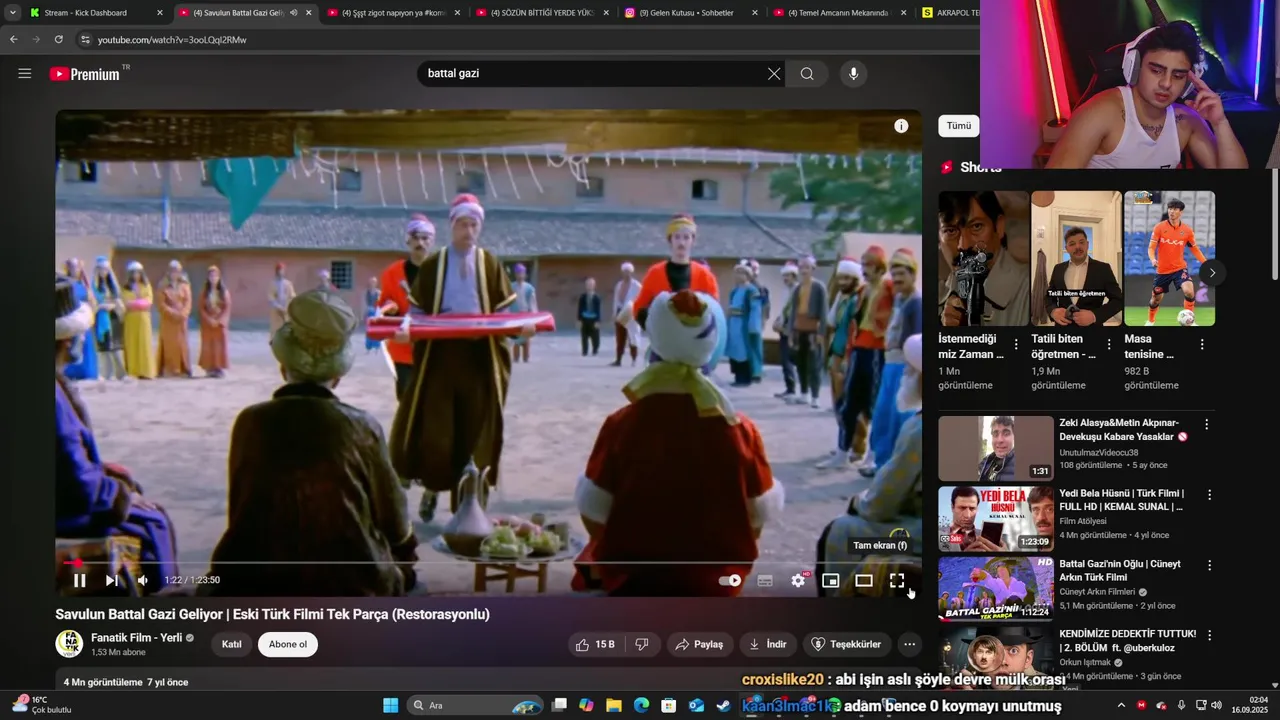The height and width of the screenshot is (720, 1280).
Task: Open options for Yedi Bela Hüsnü video
Action: coord(1209,495)
